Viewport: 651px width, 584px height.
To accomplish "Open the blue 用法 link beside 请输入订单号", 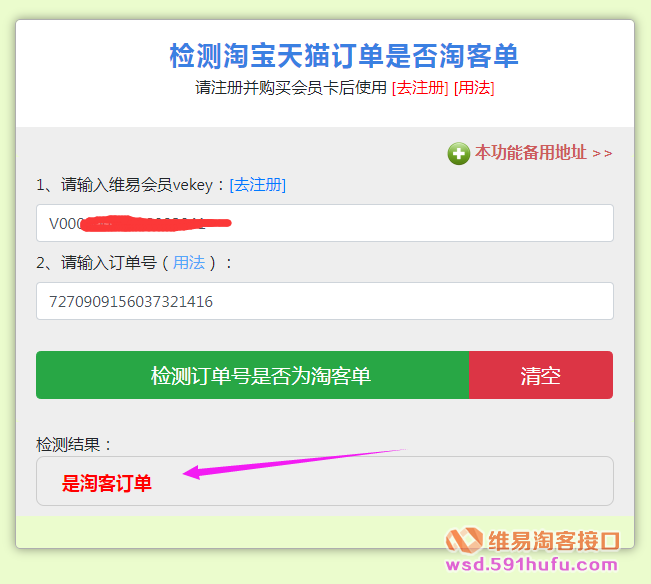I will point(189,263).
